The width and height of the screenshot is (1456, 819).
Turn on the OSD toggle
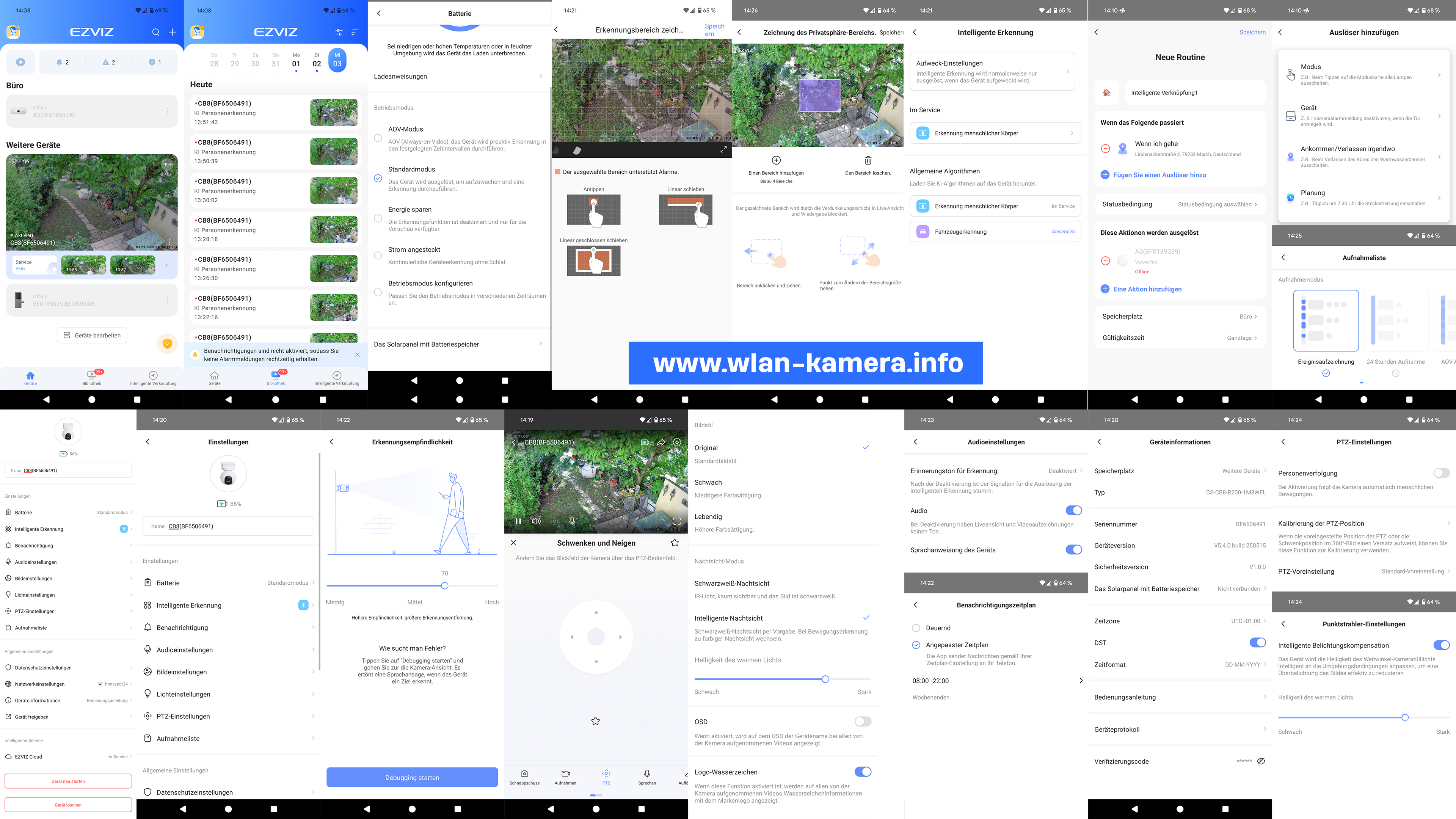pos(863,722)
